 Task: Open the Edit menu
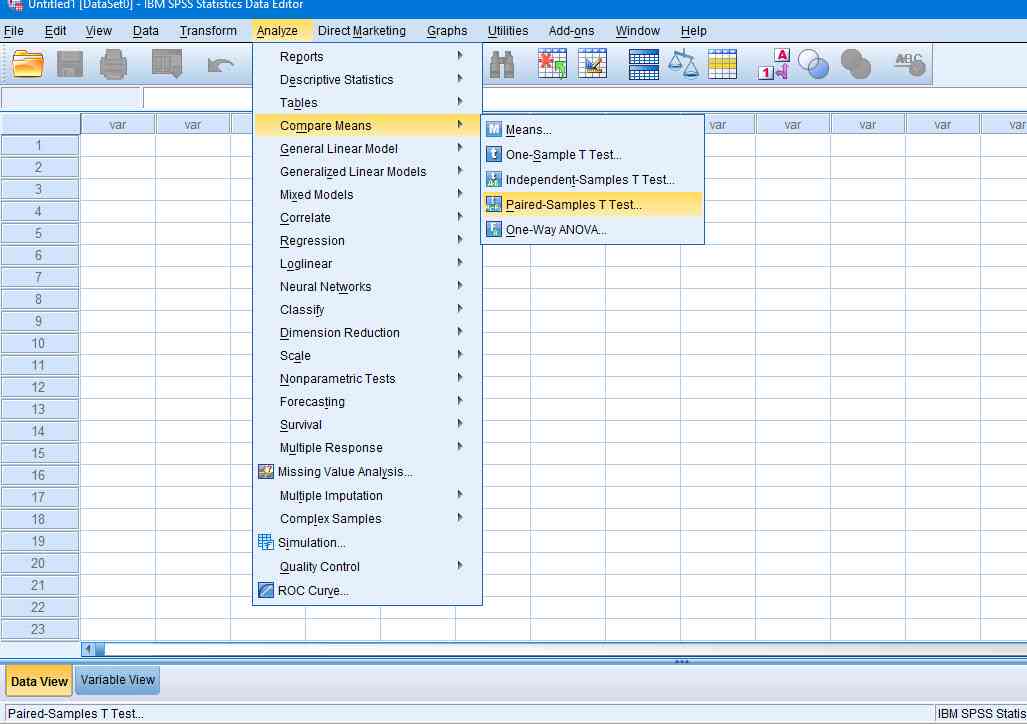[x=55, y=31]
